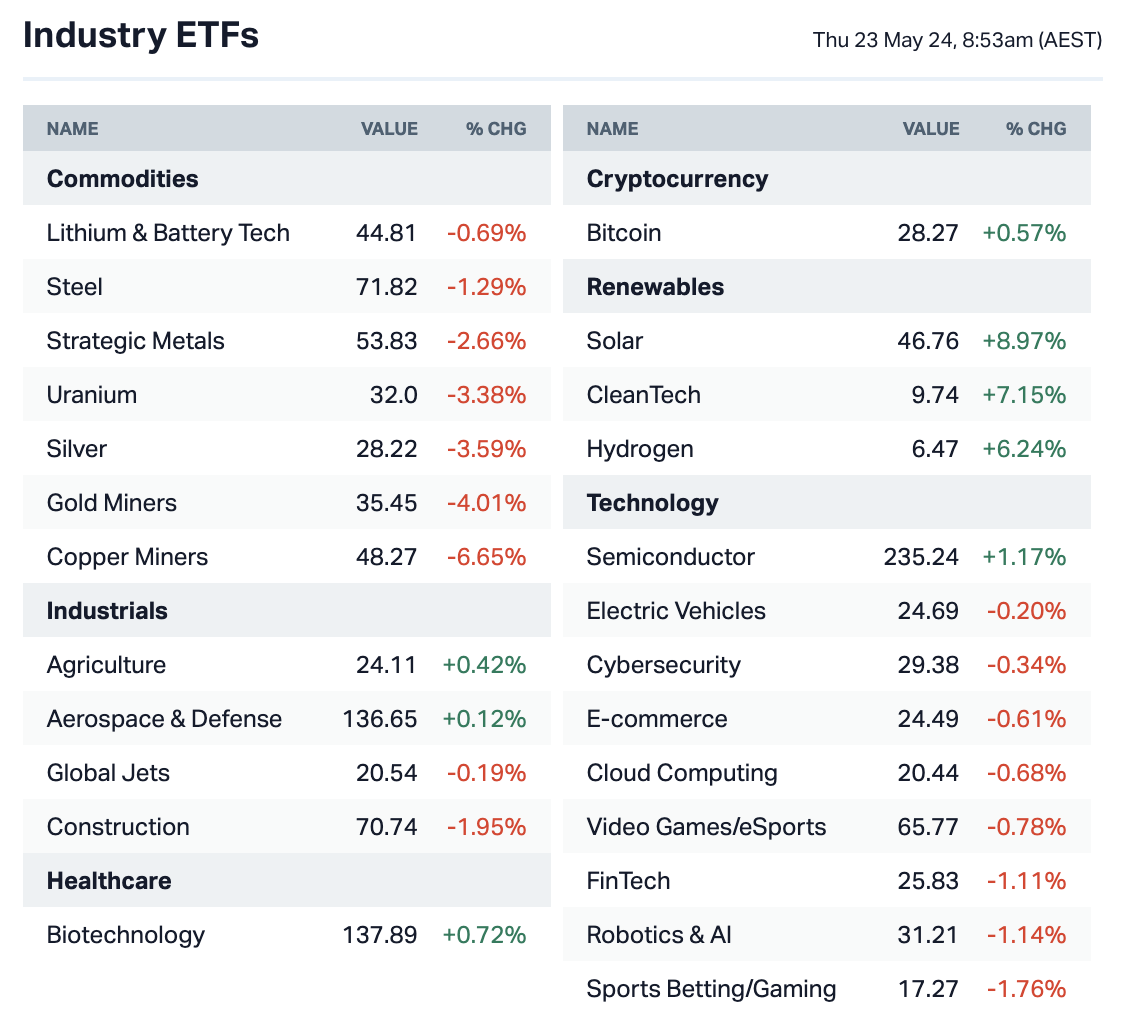The height and width of the screenshot is (1032, 1128).
Task: Click the Semiconductor ETF link
Action: click(670, 557)
